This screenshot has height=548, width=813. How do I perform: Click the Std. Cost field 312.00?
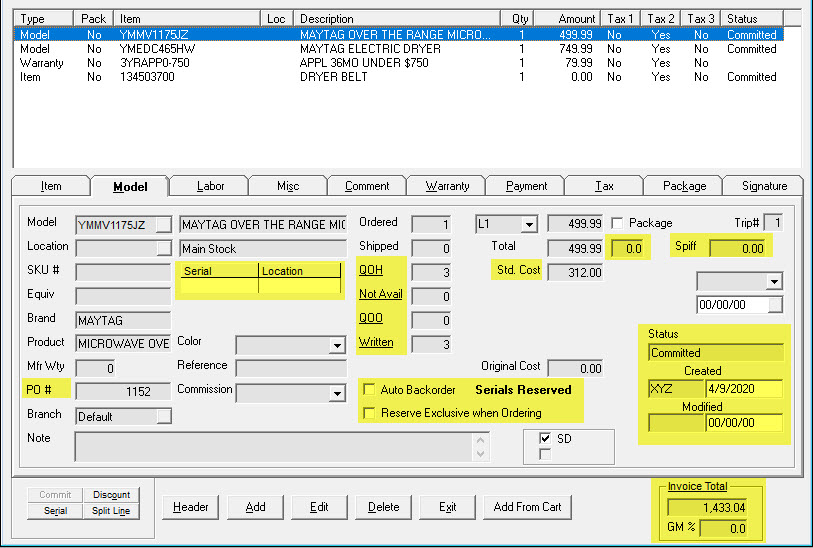click(x=576, y=272)
